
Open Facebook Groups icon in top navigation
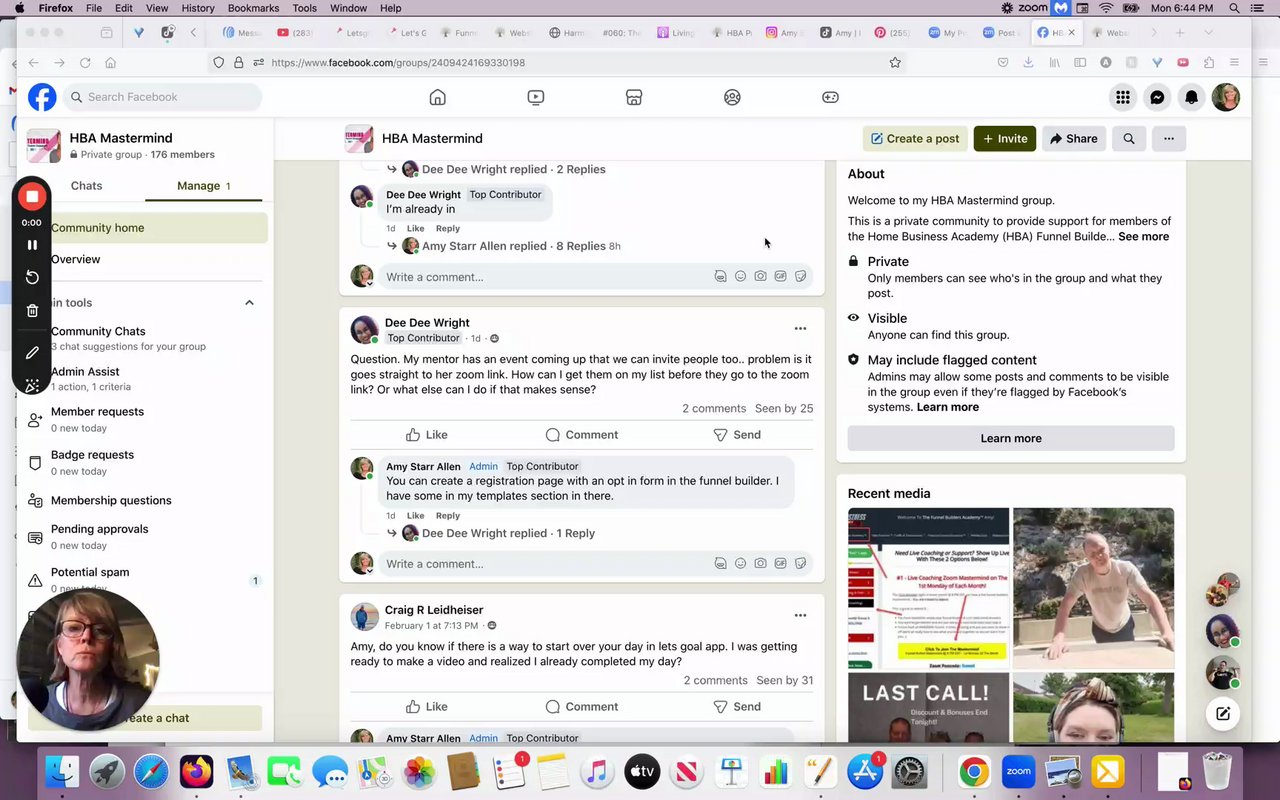tap(732, 97)
